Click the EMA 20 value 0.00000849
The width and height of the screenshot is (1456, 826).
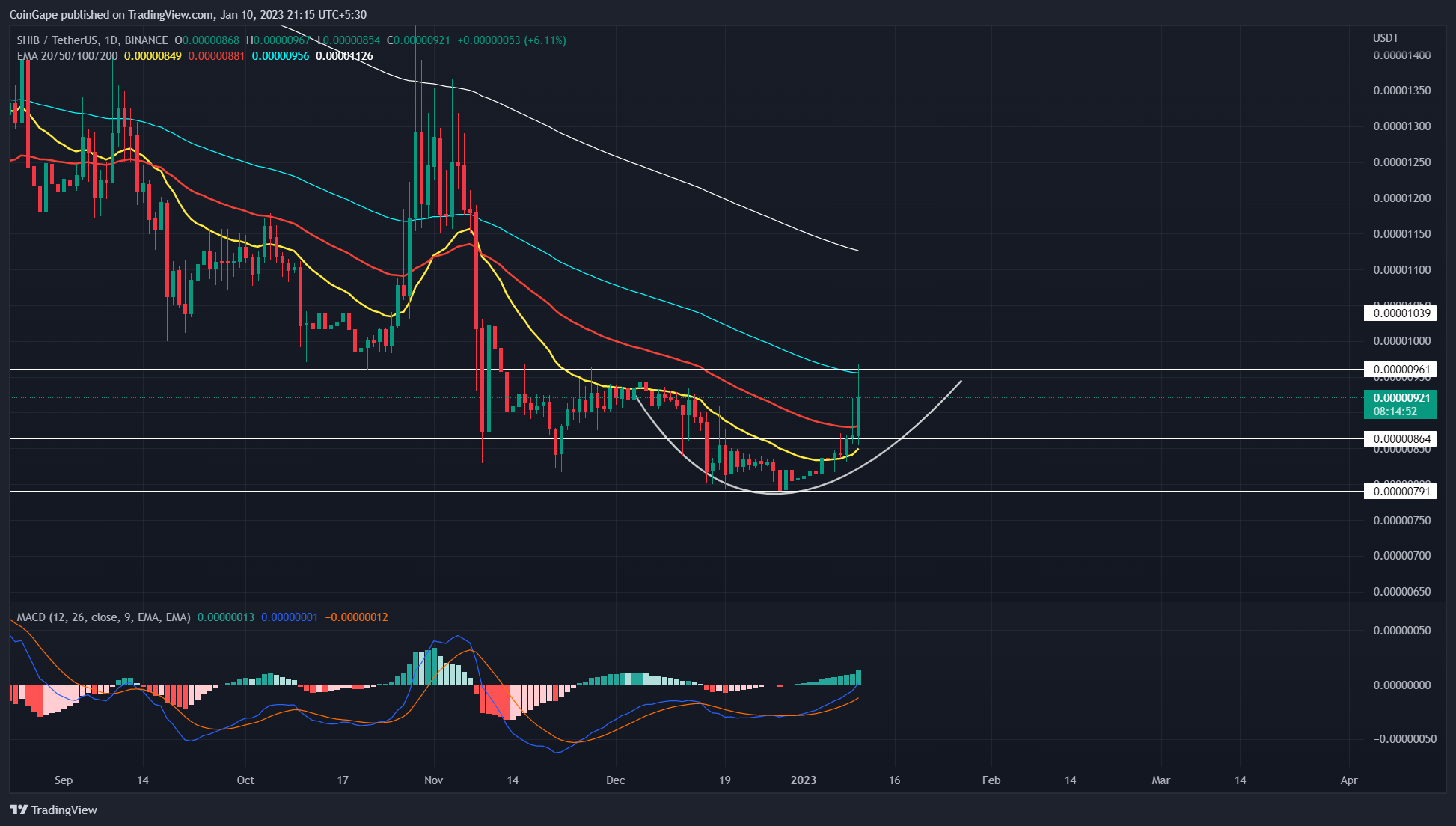[153, 56]
